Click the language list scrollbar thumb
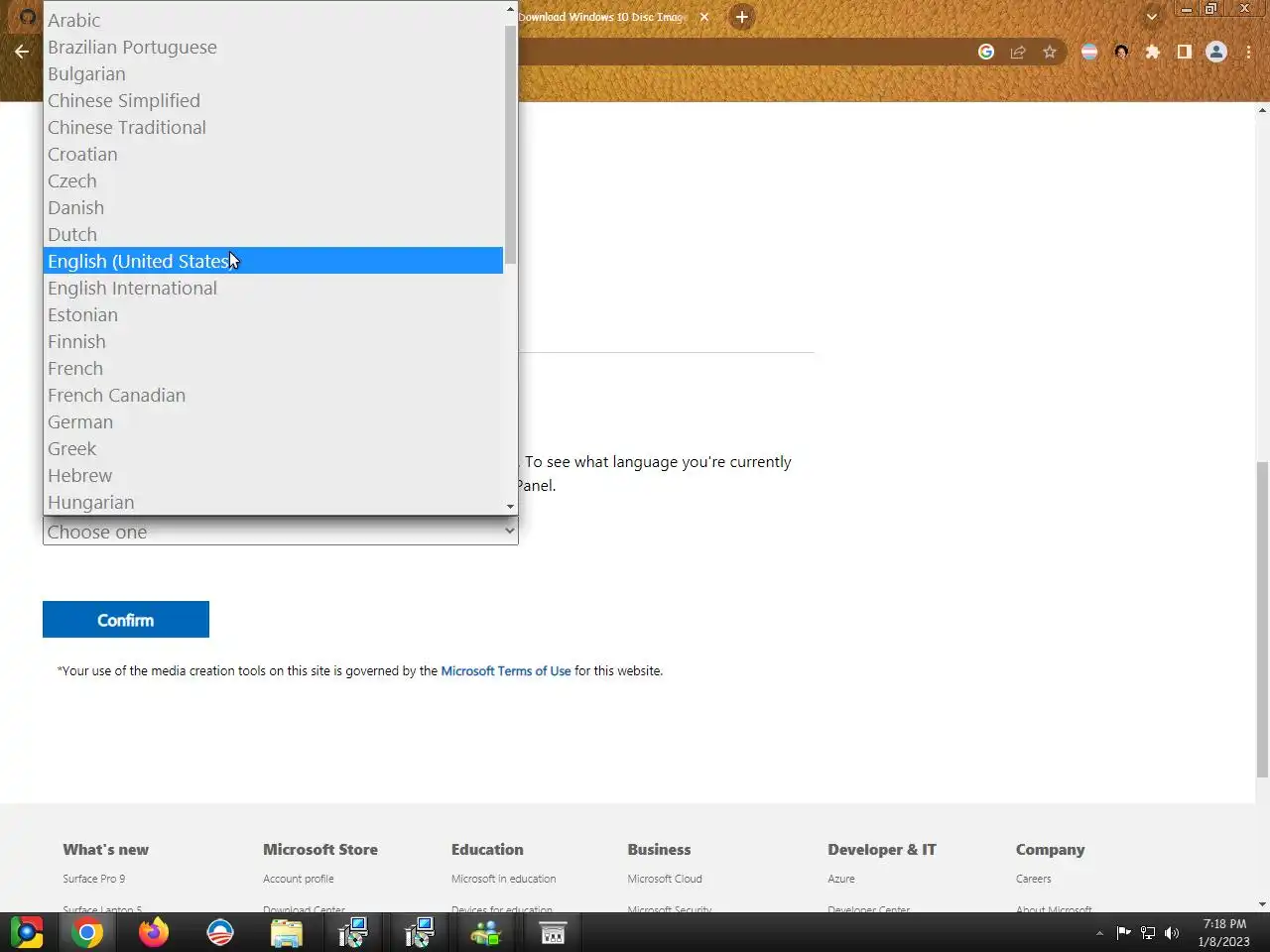The width and height of the screenshot is (1270, 952). pyautogui.click(x=510, y=144)
